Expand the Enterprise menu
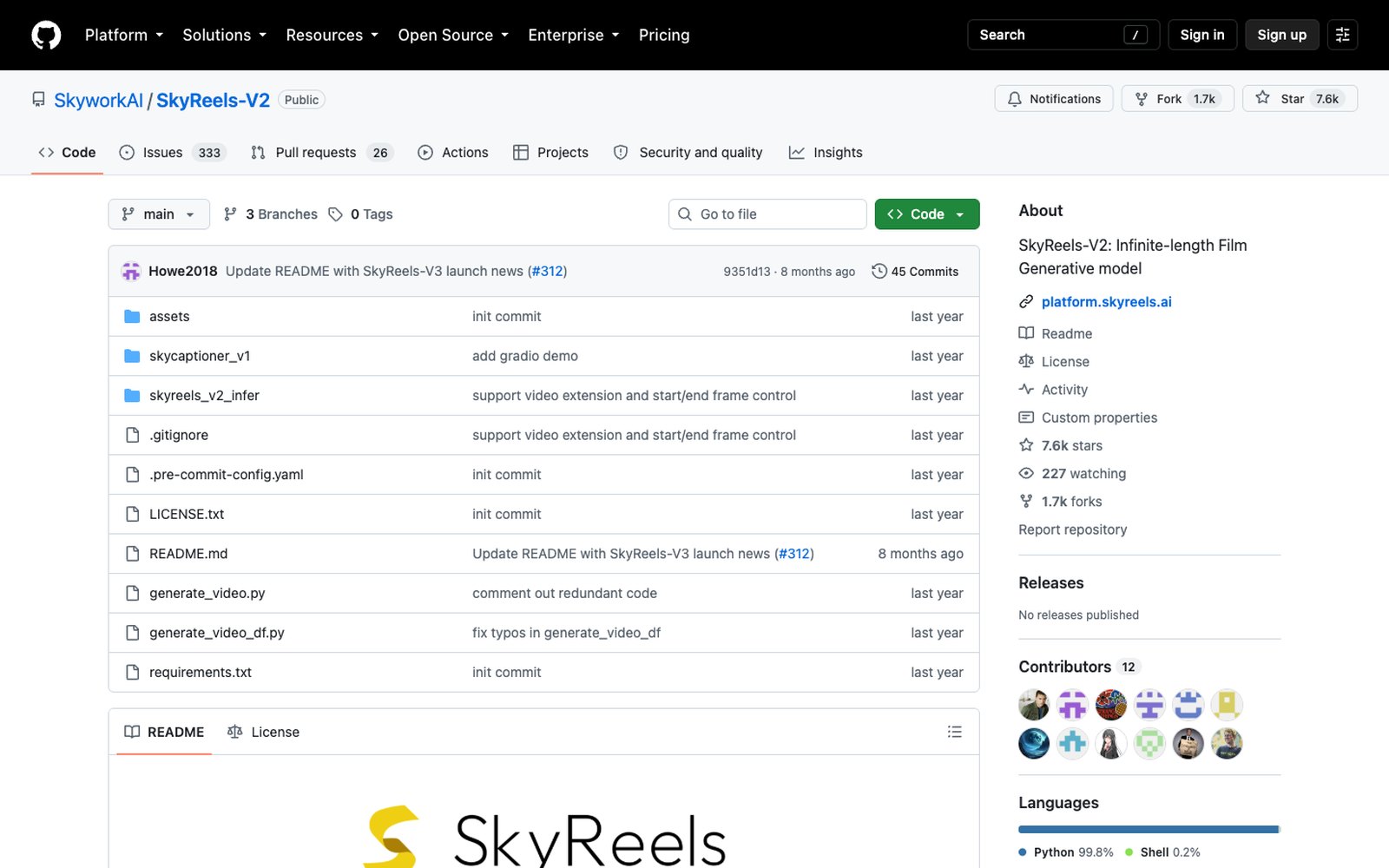This screenshot has width=1389, height=868. [x=574, y=35]
